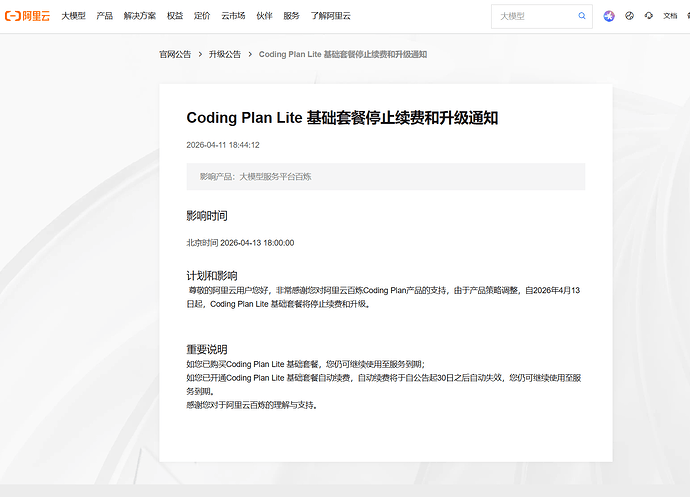Open the 了解阿里云 menu
690x497 pixels.
click(330, 16)
